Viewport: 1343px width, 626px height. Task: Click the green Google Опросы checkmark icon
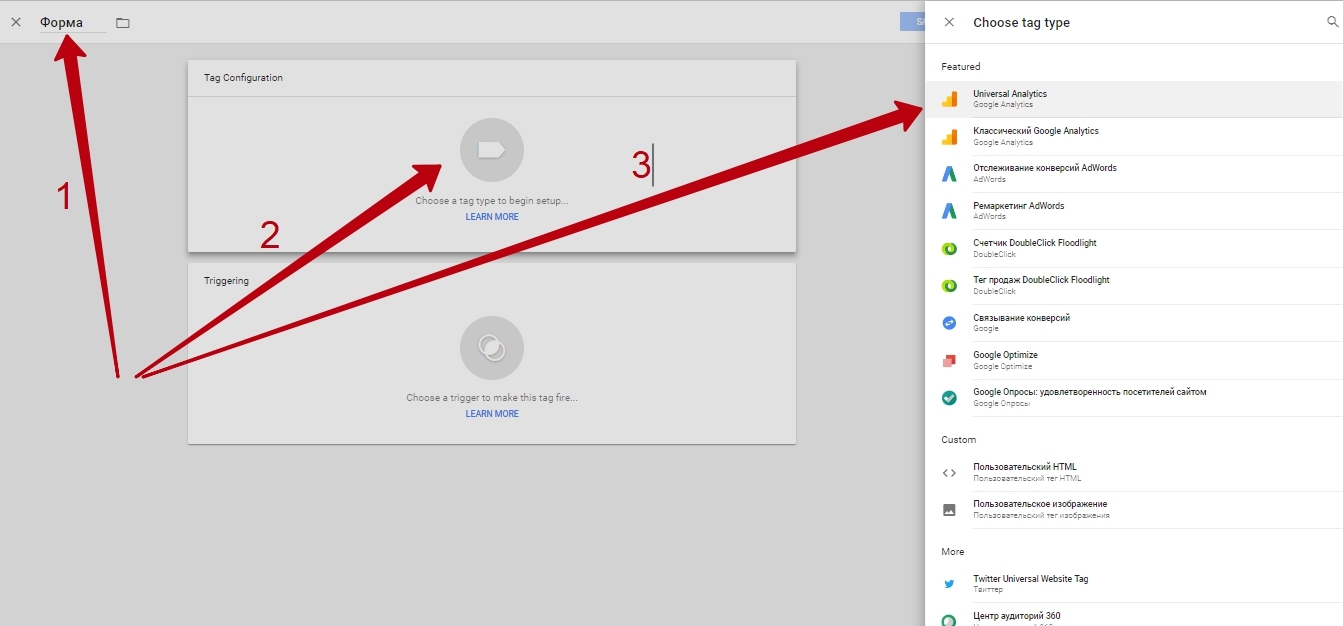[949, 398]
